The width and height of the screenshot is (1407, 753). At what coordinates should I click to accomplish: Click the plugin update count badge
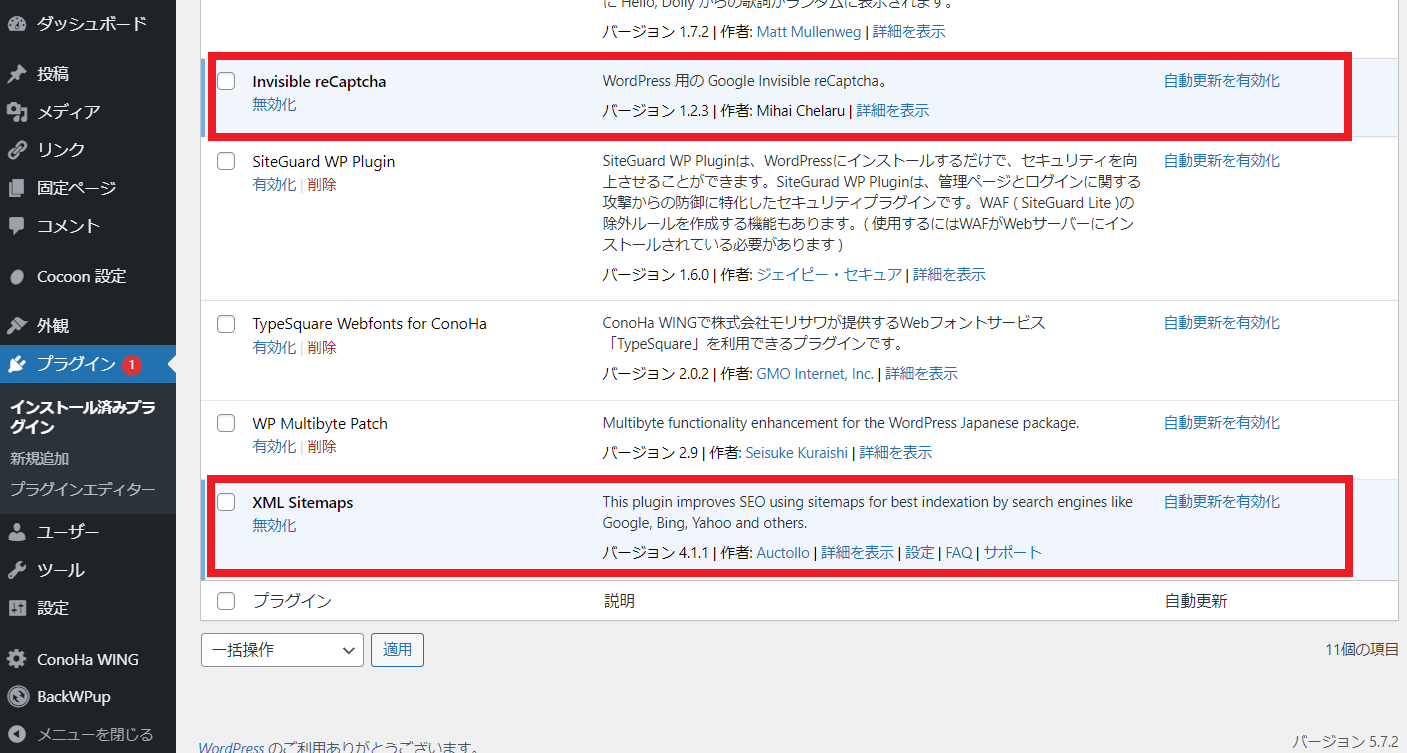click(x=131, y=365)
